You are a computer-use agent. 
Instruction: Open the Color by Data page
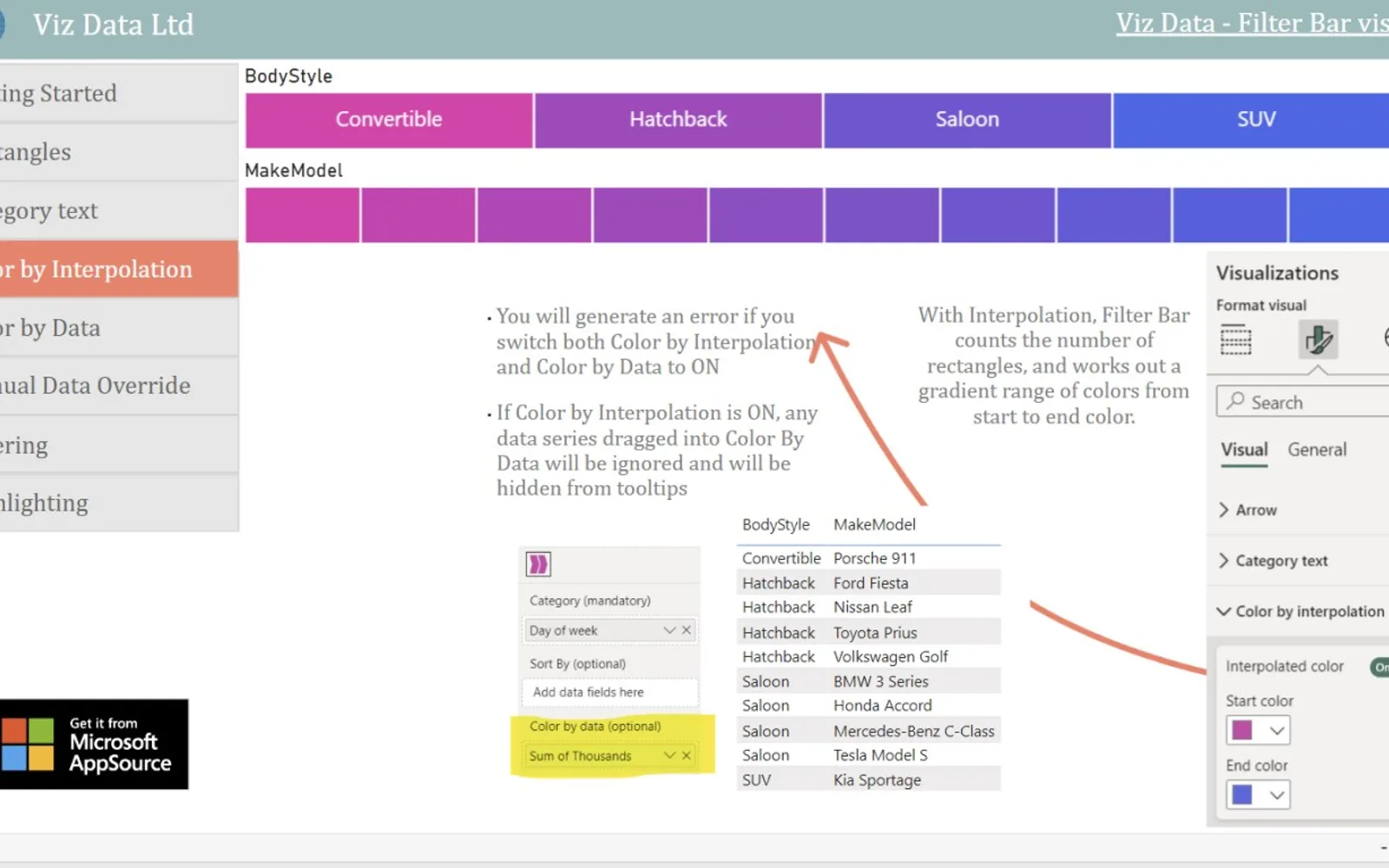tap(119, 328)
